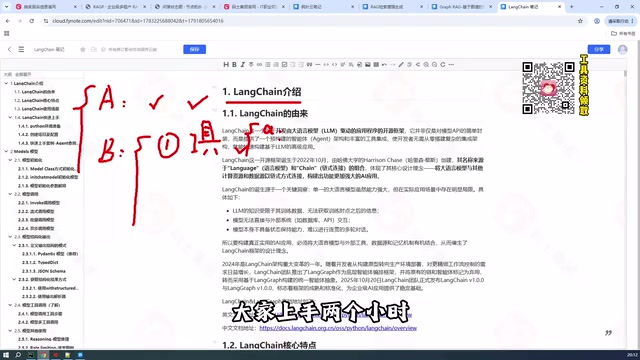Image resolution: width=640 pixels, height=360 pixels.
Task: Insert code block with angle-brackets icon
Action: [x=334, y=64]
